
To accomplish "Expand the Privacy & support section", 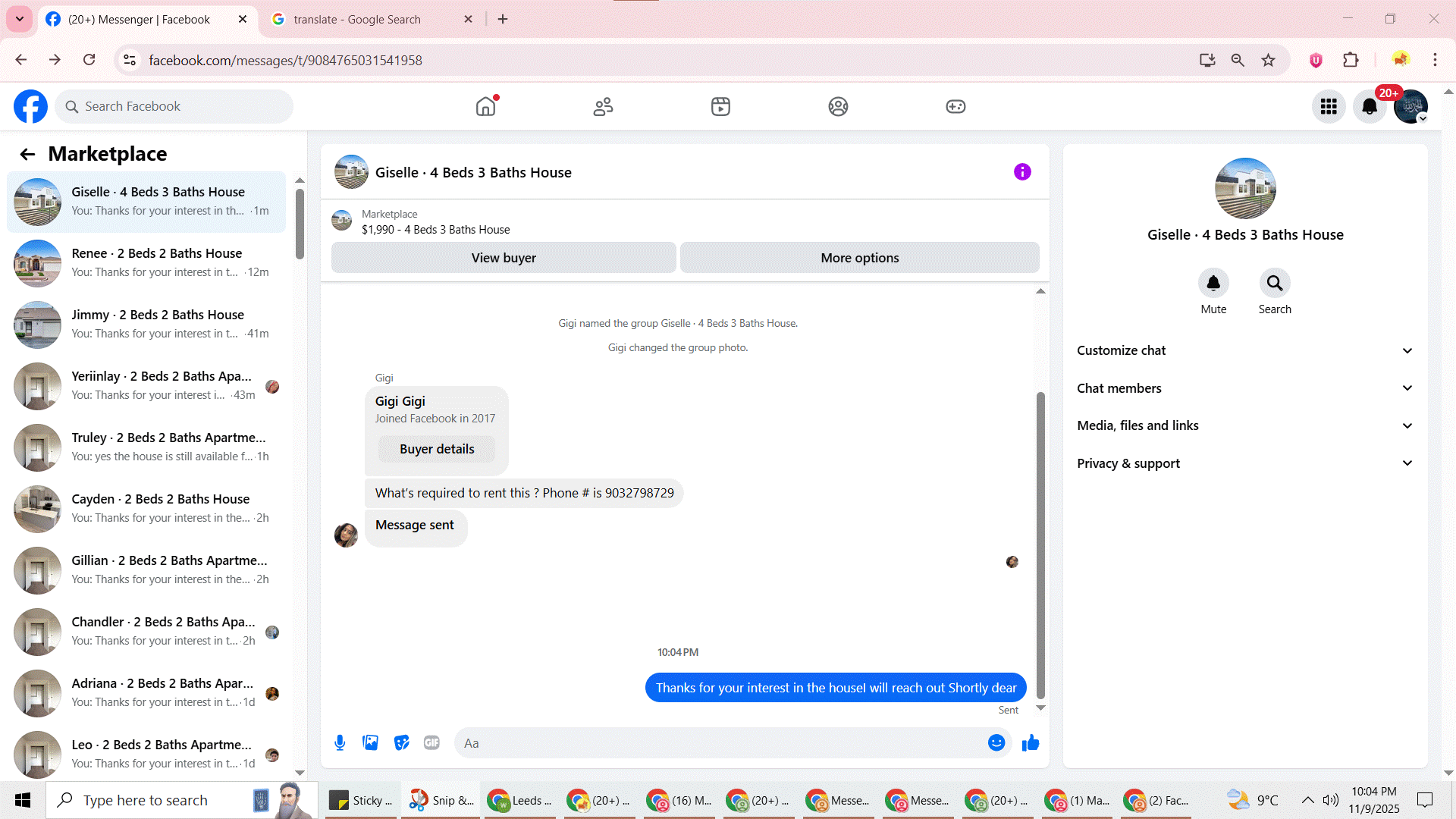I will point(1245,463).
